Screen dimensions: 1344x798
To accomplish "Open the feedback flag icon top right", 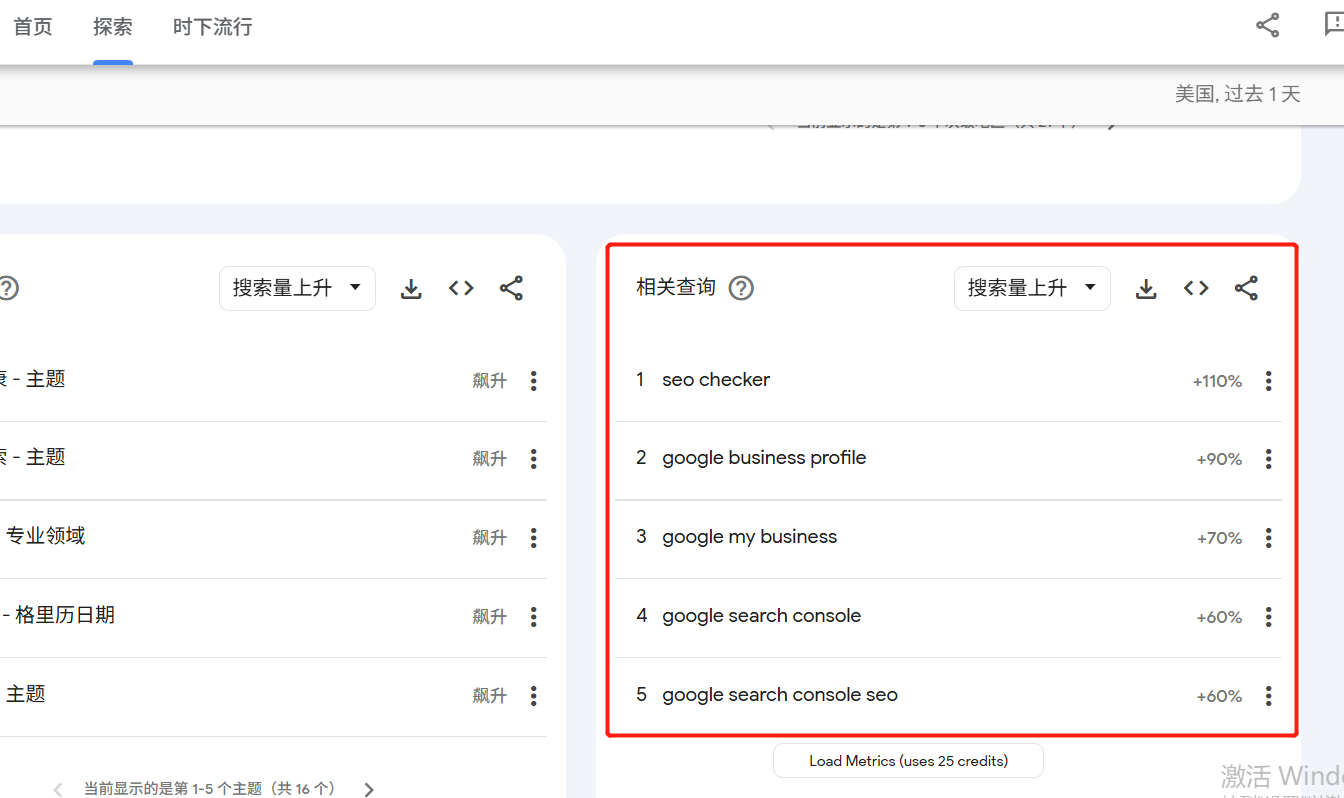I will 1335,25.
